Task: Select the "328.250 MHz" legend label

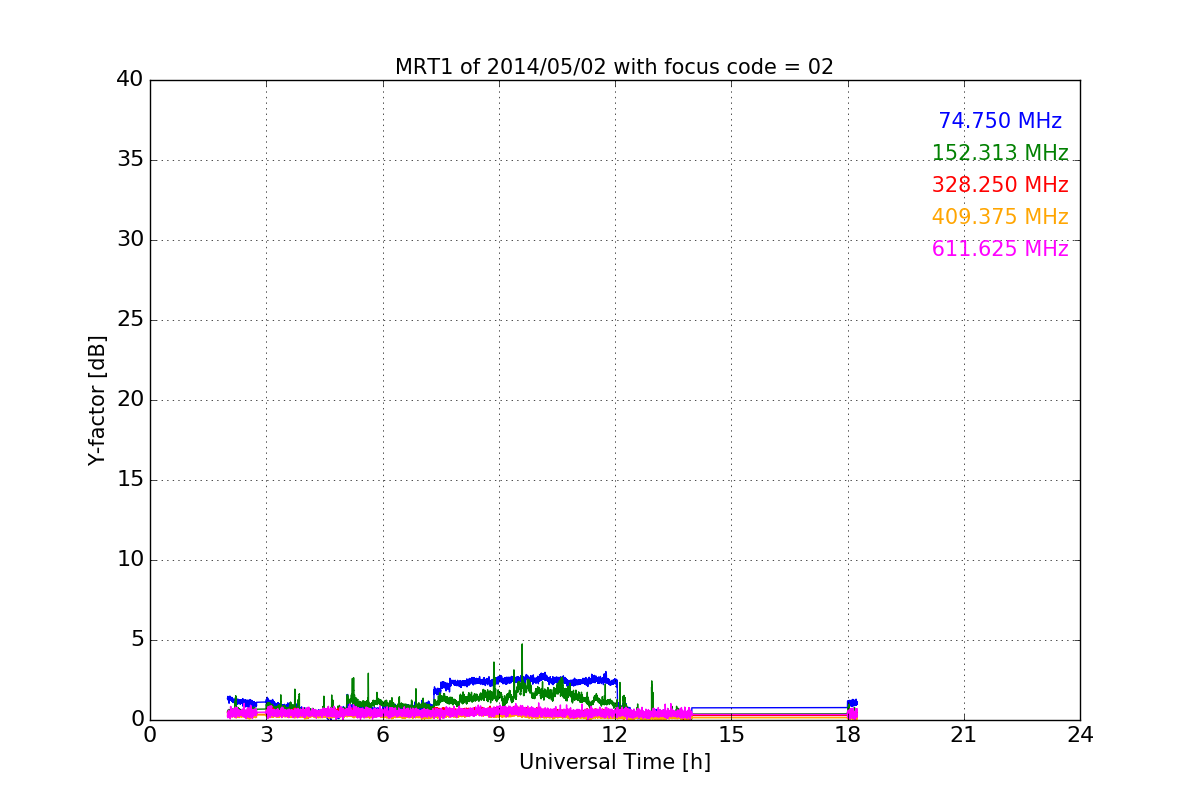Action: [1000, 185]
